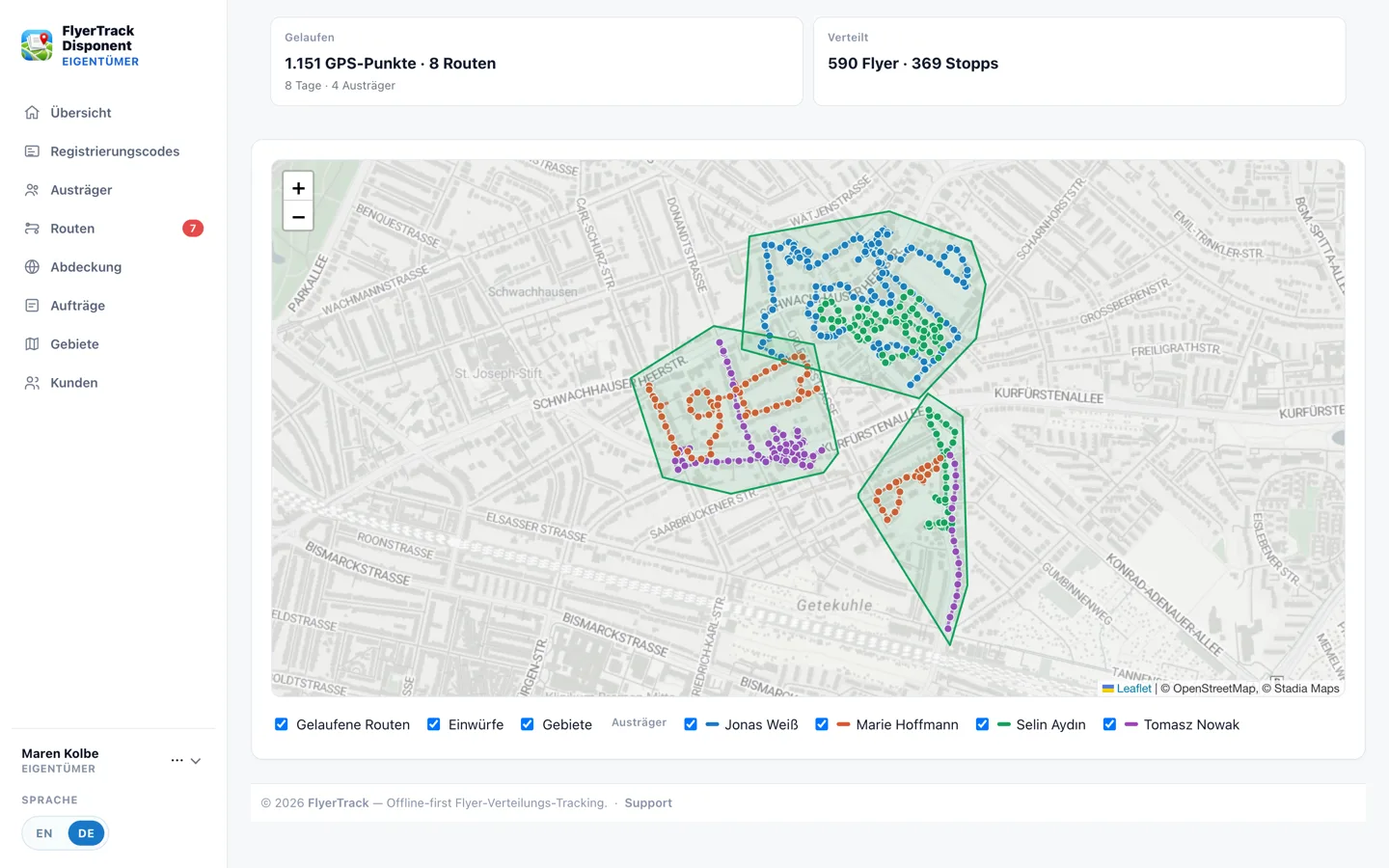Open the Übersicht home icon
This screenshot has height=868, width=1389.
32,113
